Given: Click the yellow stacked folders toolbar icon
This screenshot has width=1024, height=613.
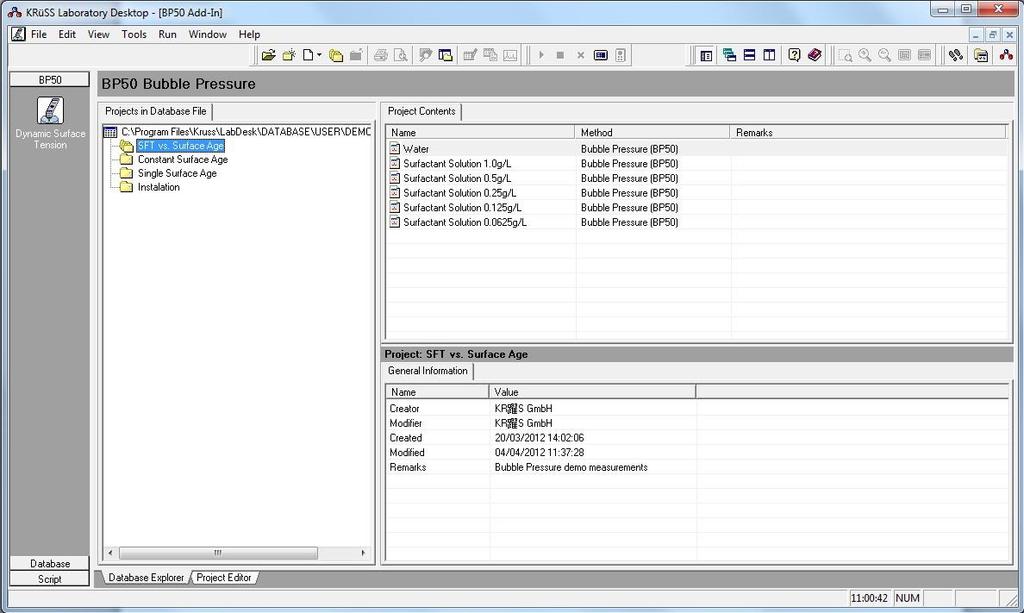Looking at the screenshot, I should [336, 55].
